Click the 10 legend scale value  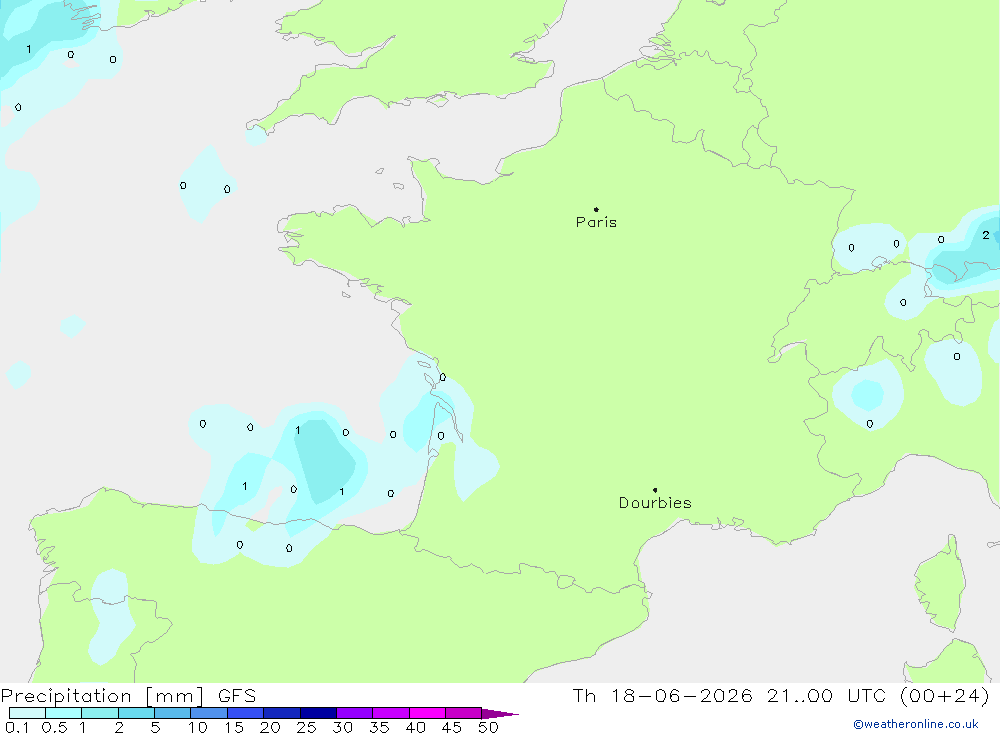pos(198,727)
